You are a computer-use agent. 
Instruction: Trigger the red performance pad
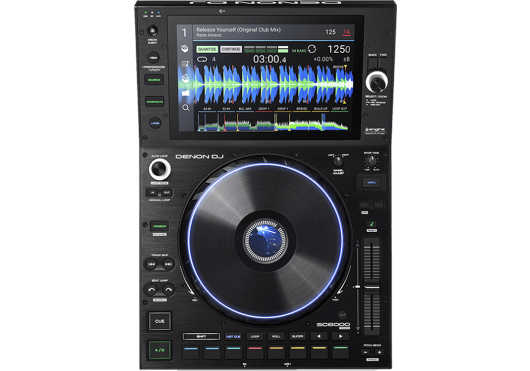pos(255,352)
